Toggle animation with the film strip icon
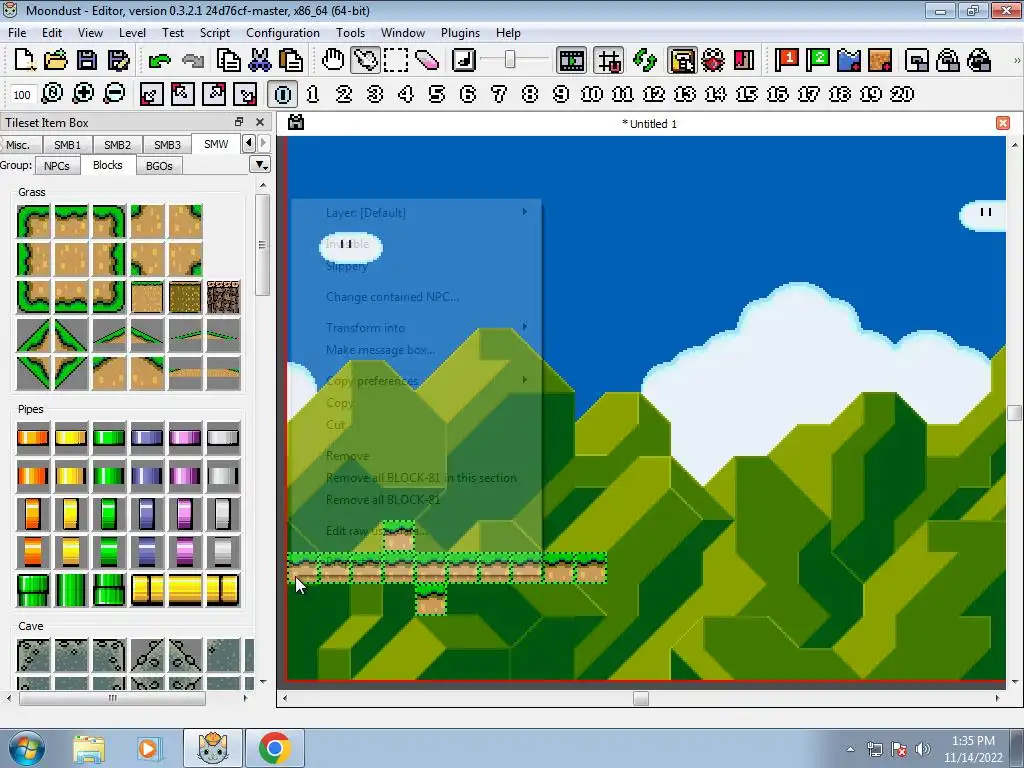The width and height of the screenshot is (1024, 768). 571,60
